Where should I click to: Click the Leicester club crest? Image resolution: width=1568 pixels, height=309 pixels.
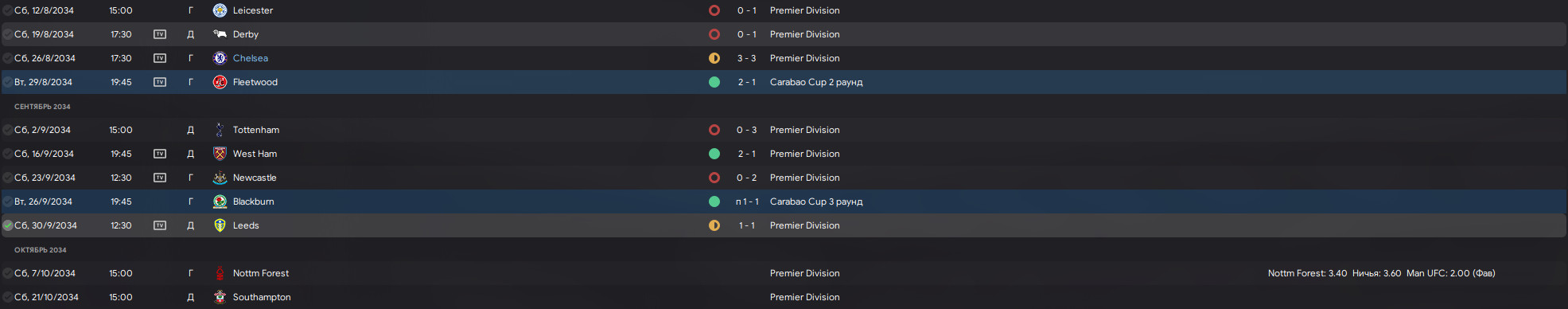click(220, 10)
